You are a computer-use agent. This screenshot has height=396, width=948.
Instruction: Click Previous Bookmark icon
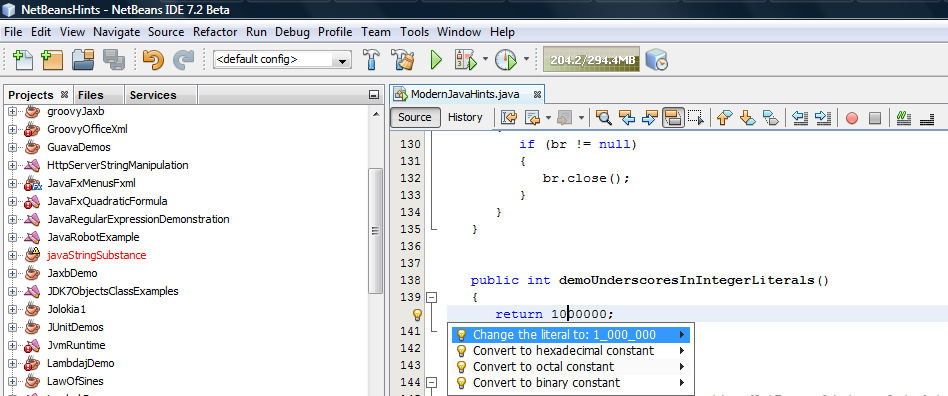point(724,118)
